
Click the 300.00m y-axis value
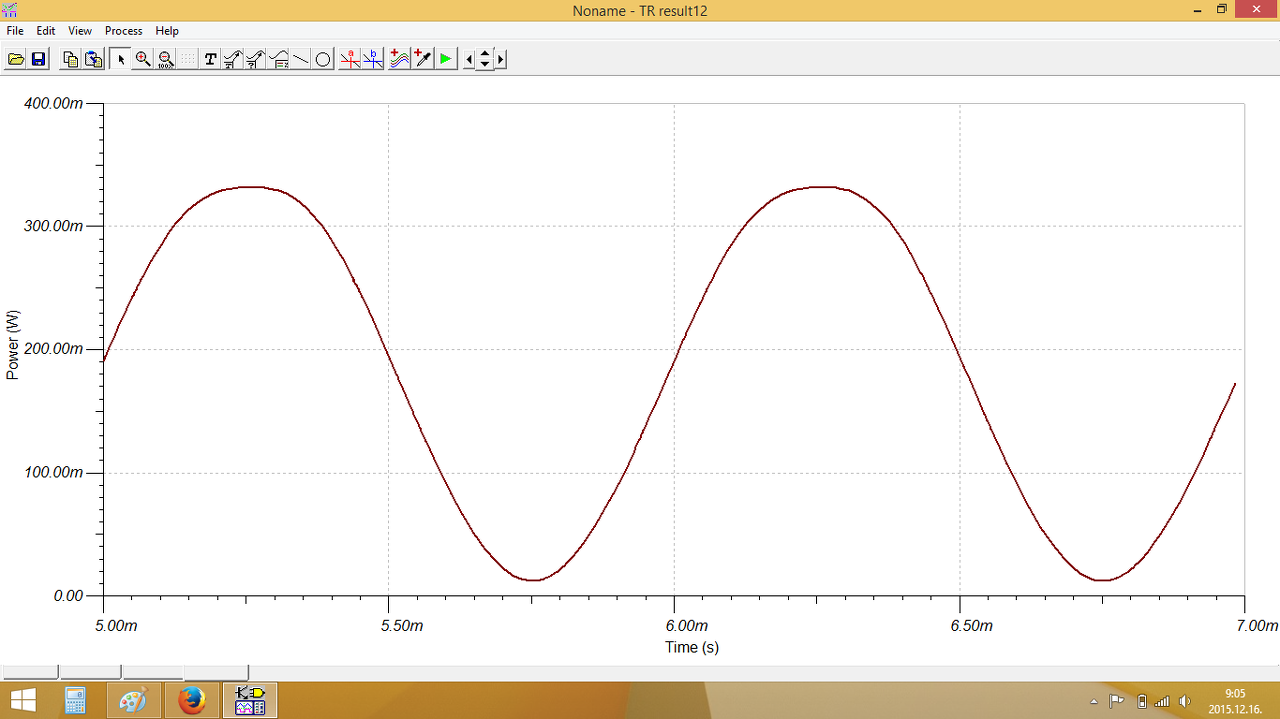[53, 226]
